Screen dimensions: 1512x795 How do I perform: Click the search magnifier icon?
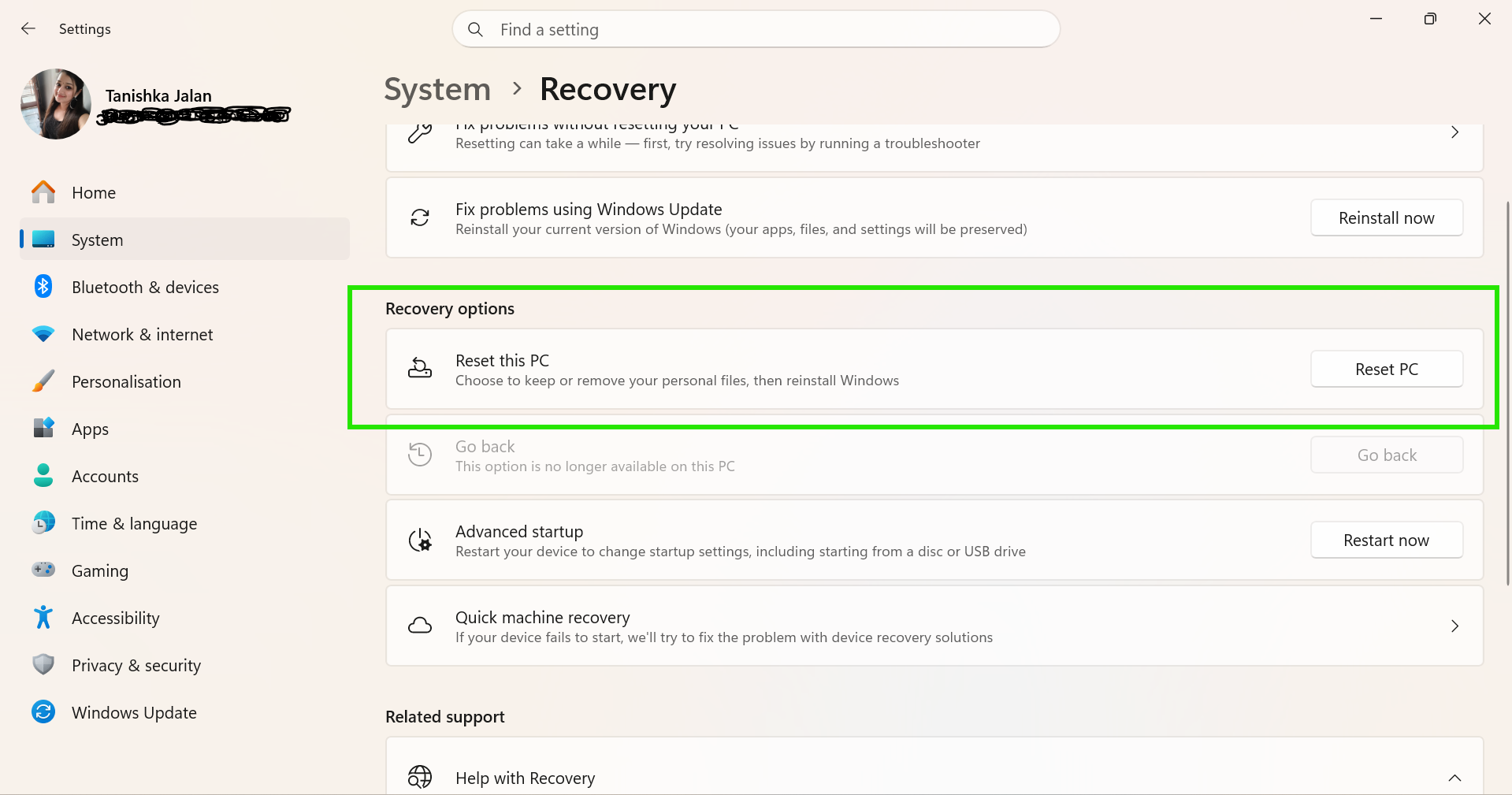[475, 30]
